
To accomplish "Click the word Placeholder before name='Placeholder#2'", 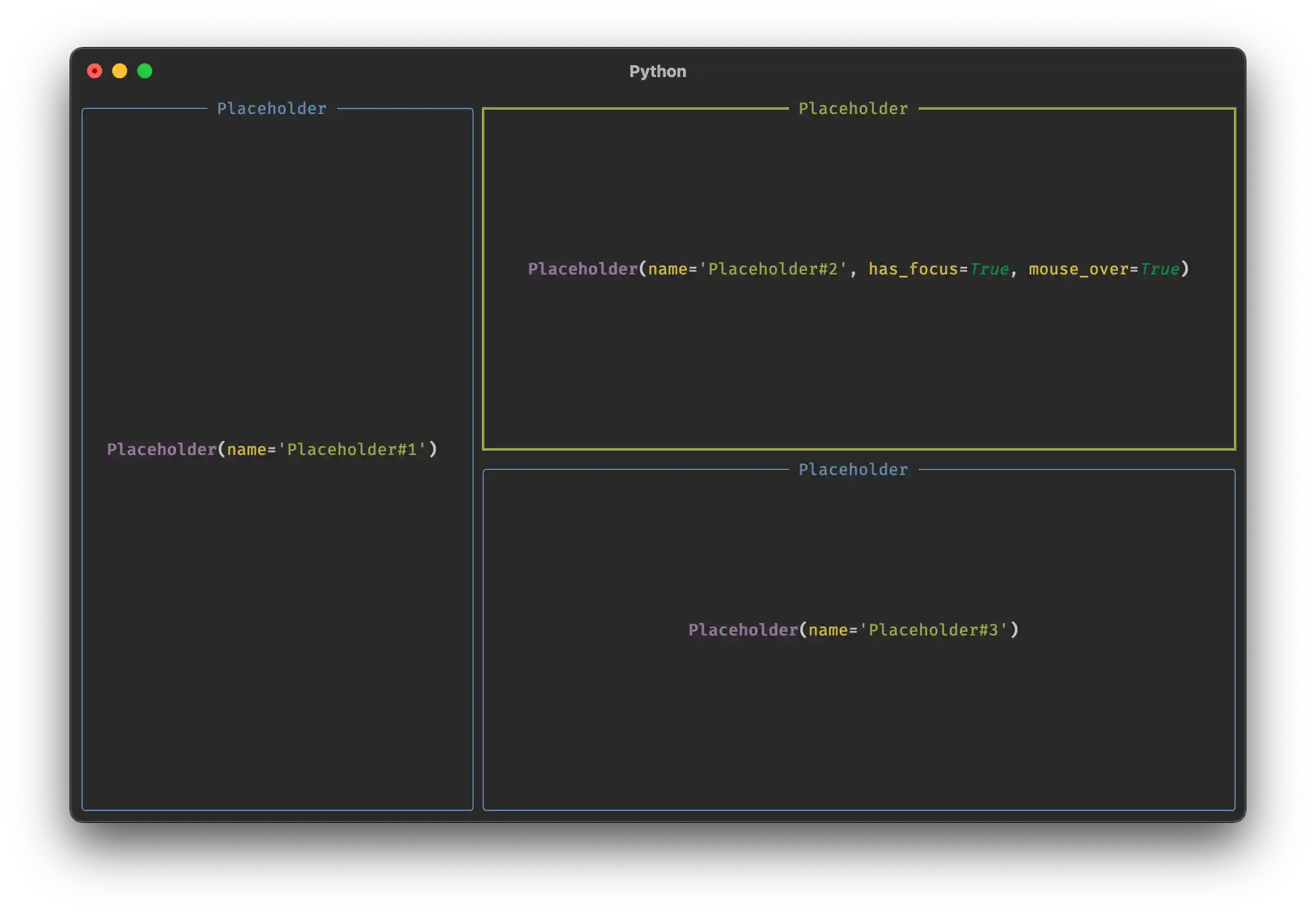I will (x=583, y=269).
